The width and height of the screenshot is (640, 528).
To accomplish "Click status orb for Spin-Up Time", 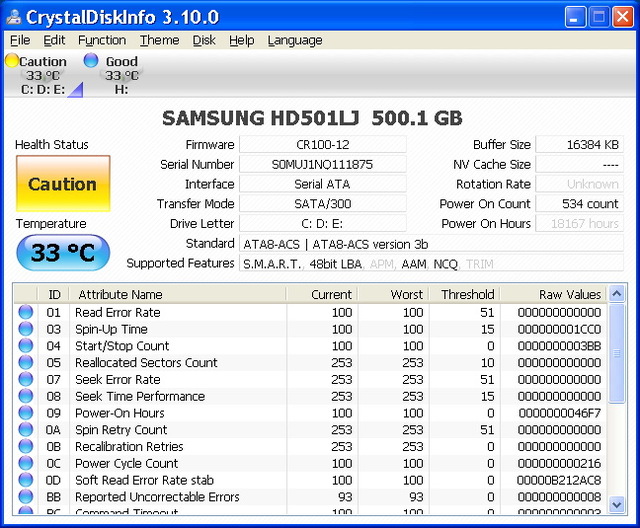I will 26,329.
